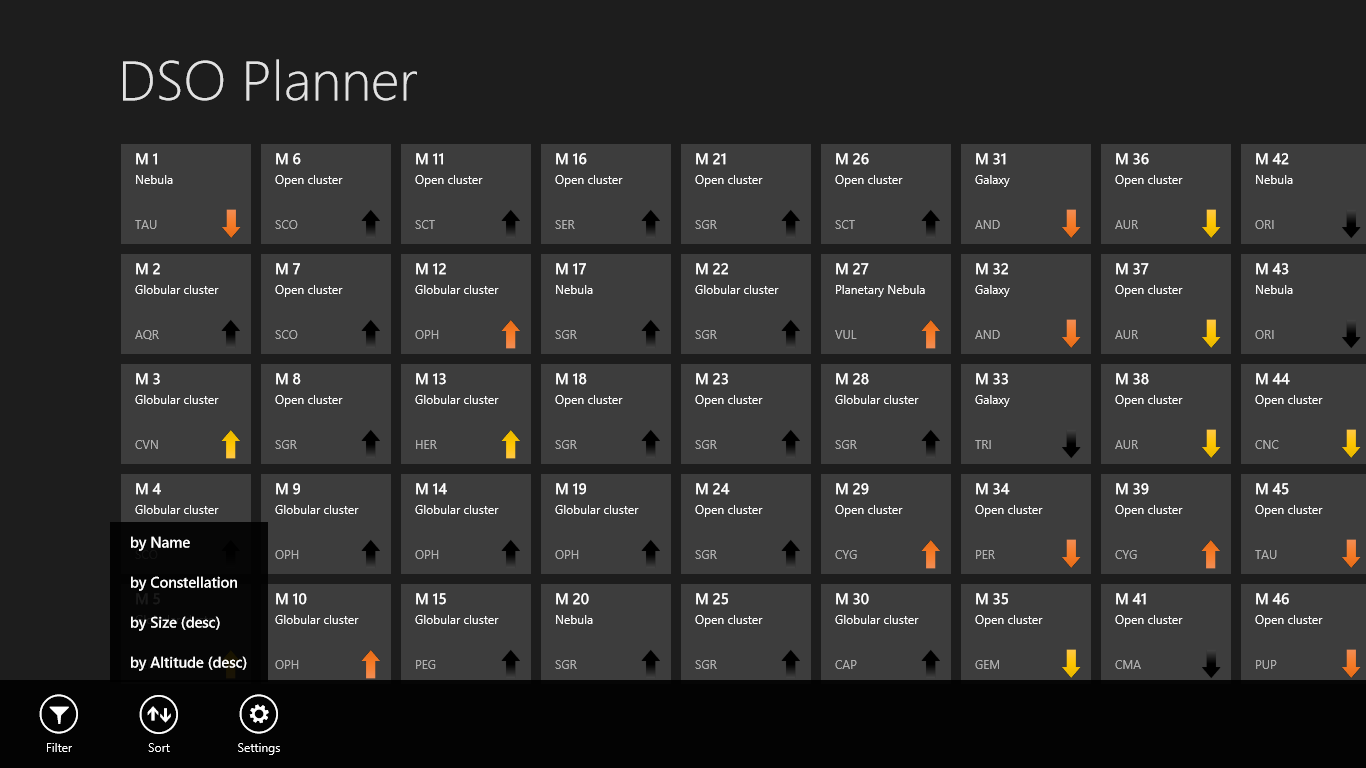Click the orange up arrow on M 10
The width and height of the screenshot is (1366, 768).
[371, 663]
